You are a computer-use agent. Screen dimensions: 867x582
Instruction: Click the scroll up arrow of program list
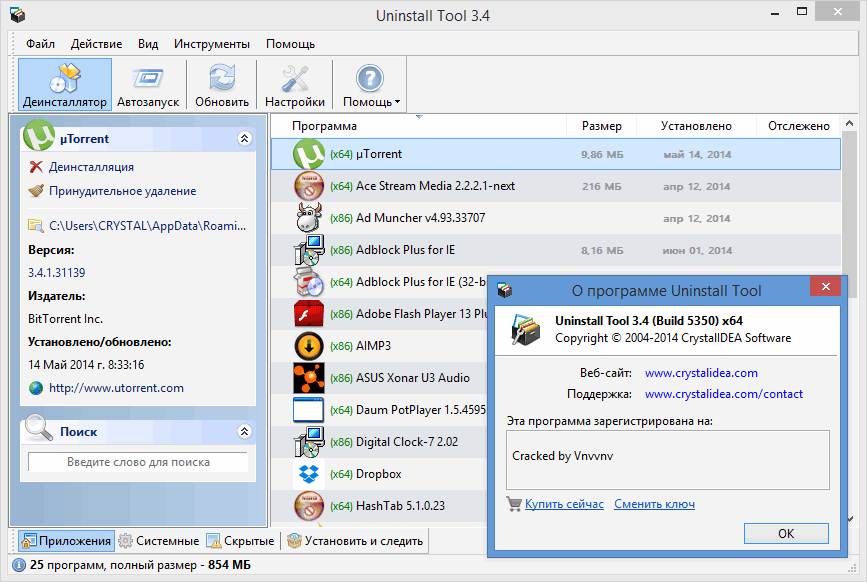click(x=850, y=123)
